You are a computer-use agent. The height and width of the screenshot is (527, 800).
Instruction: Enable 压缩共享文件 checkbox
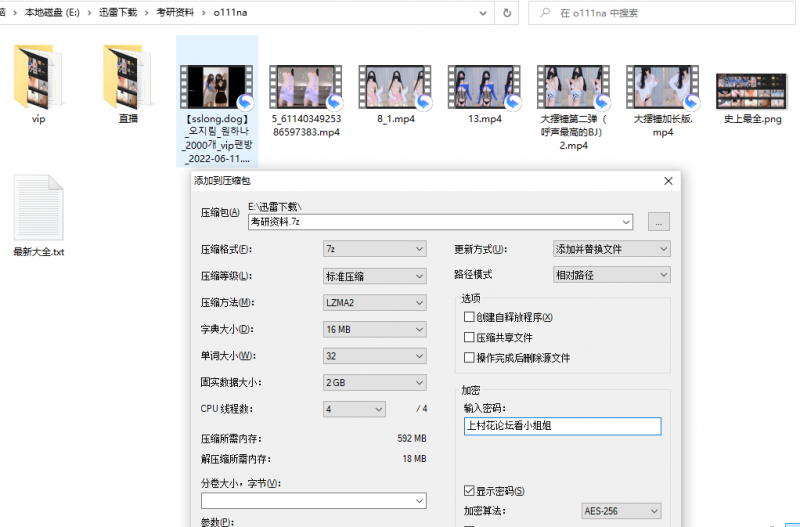[x=469, y=337]
